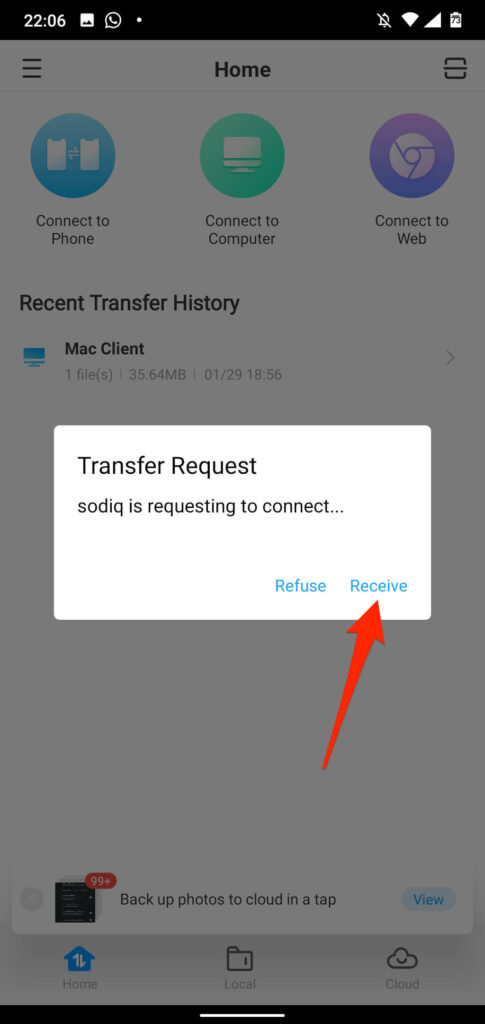Tap the WhatsApp notification icon
485x1024 pixels.
tap(113, 20)
